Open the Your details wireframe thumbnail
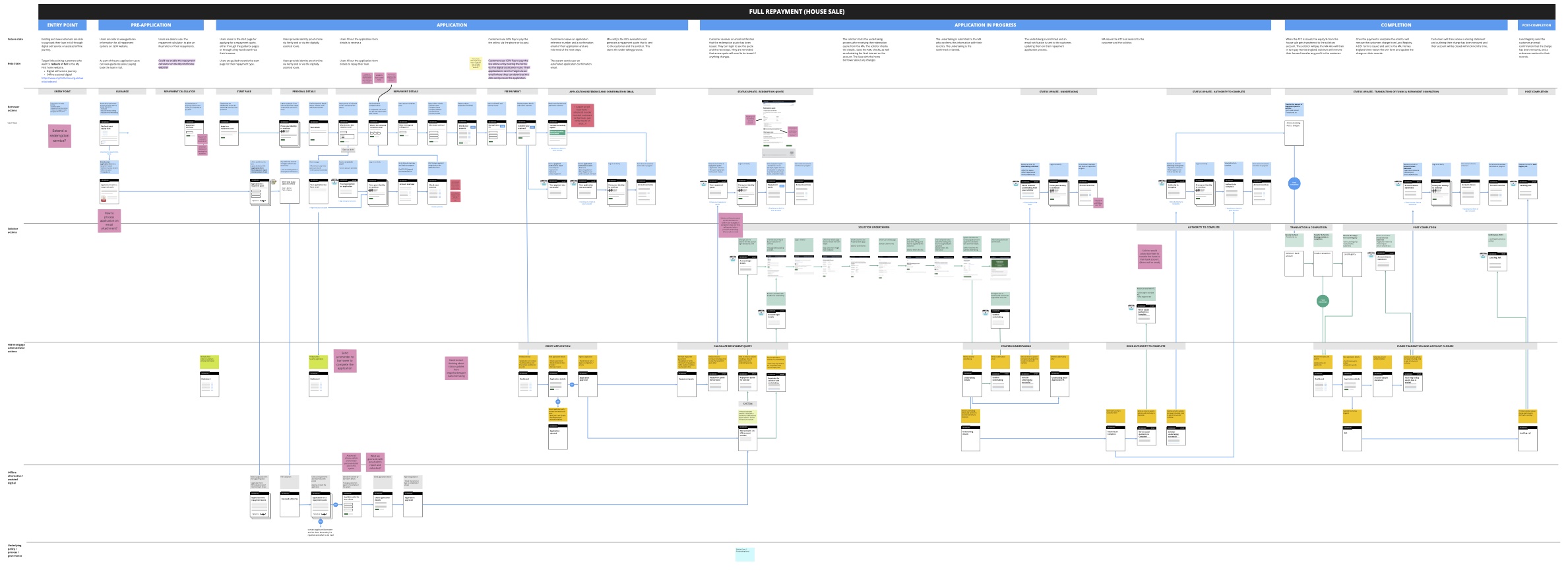This screenshot has height=578, width=1568. (319, 133)
